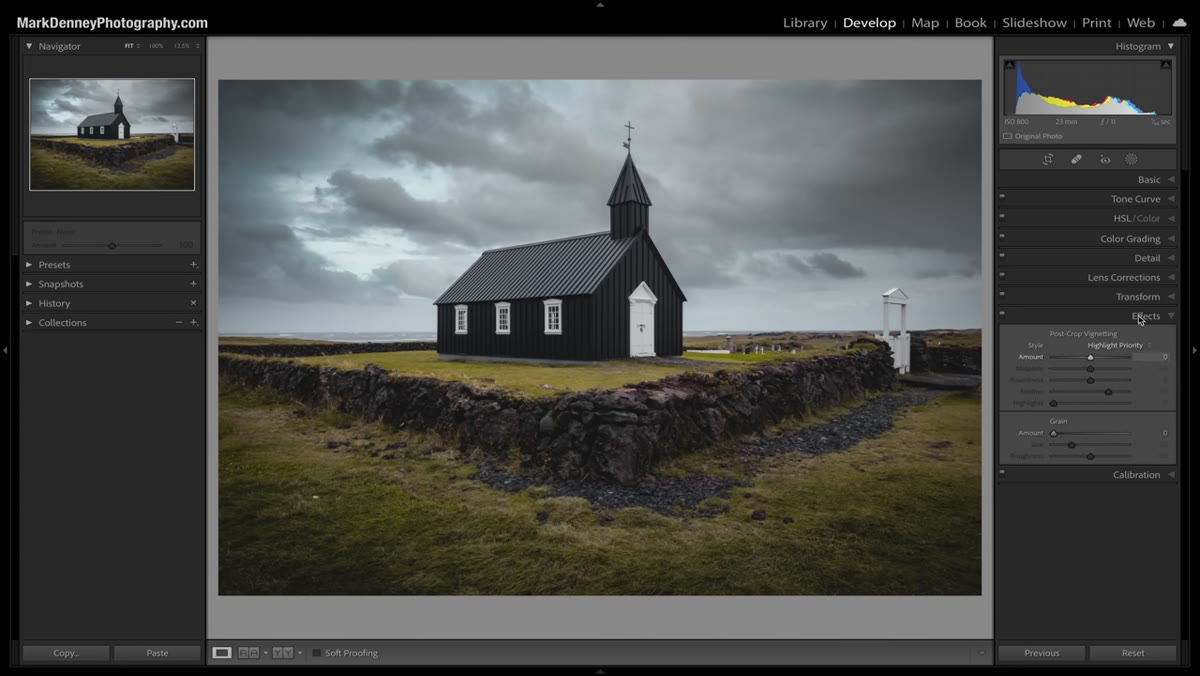Switch to the Library module
Image resolution: width=1200 pixels, height=676 pixels.
[x=805, y=23]
